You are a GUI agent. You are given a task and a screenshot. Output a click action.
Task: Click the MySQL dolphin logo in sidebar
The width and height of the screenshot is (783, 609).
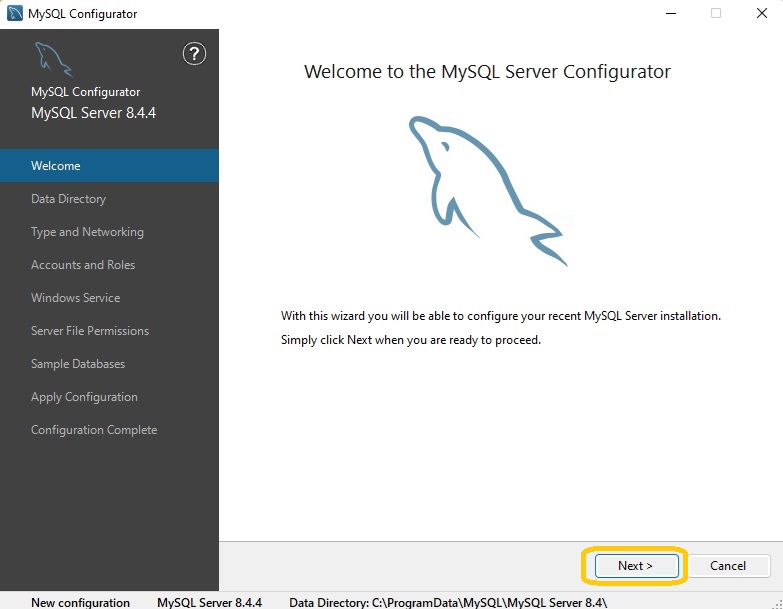click(53, 59)
